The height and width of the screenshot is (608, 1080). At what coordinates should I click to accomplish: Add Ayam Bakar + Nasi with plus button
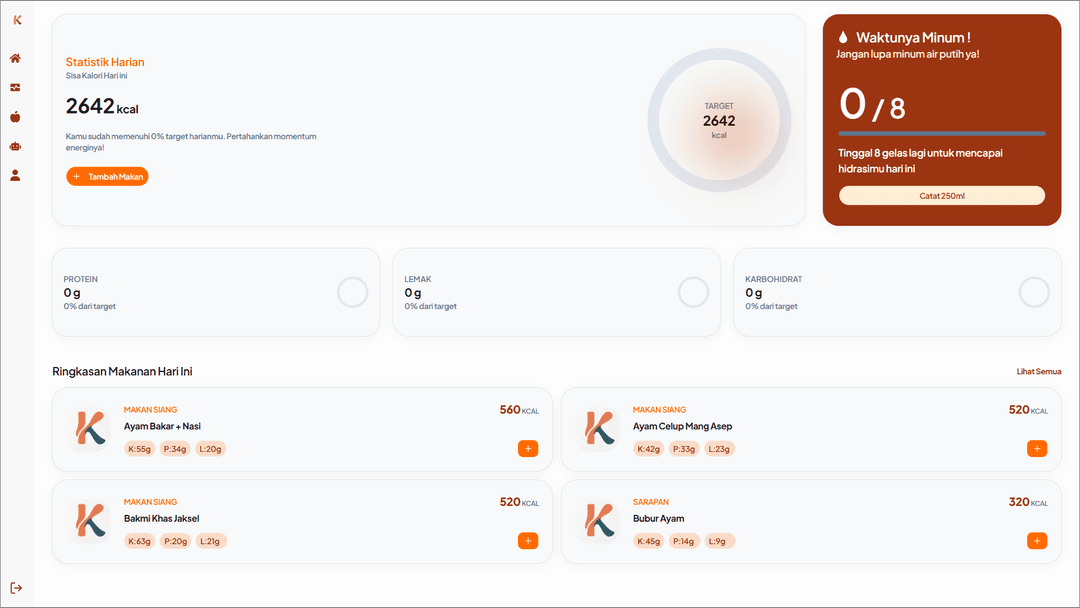pyautogui.click(x=528, y=448)
